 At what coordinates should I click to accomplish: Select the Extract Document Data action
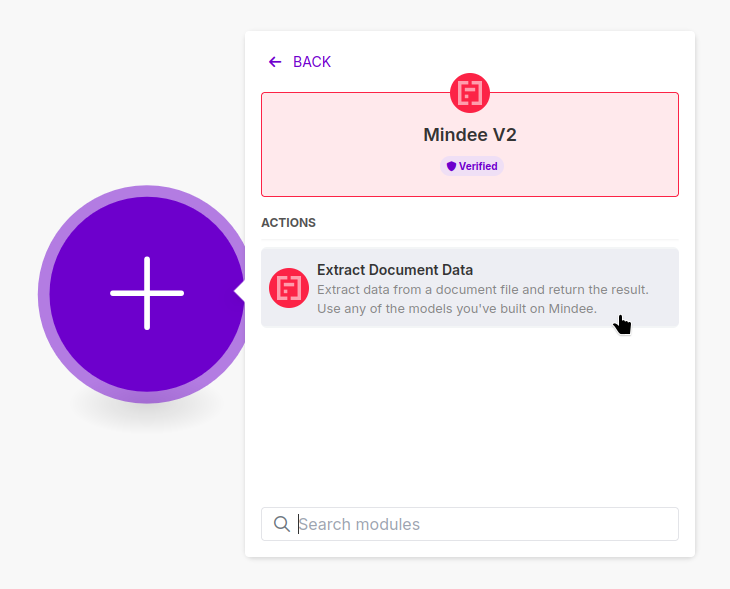(x=470, y=288)
